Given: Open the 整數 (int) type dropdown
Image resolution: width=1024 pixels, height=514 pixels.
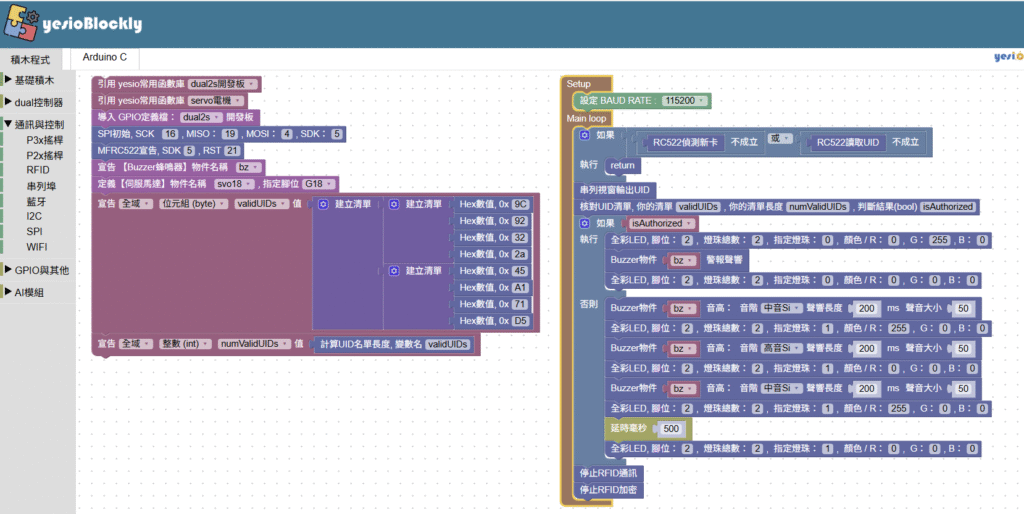Looking at the screenshot, I should [185, 344].
